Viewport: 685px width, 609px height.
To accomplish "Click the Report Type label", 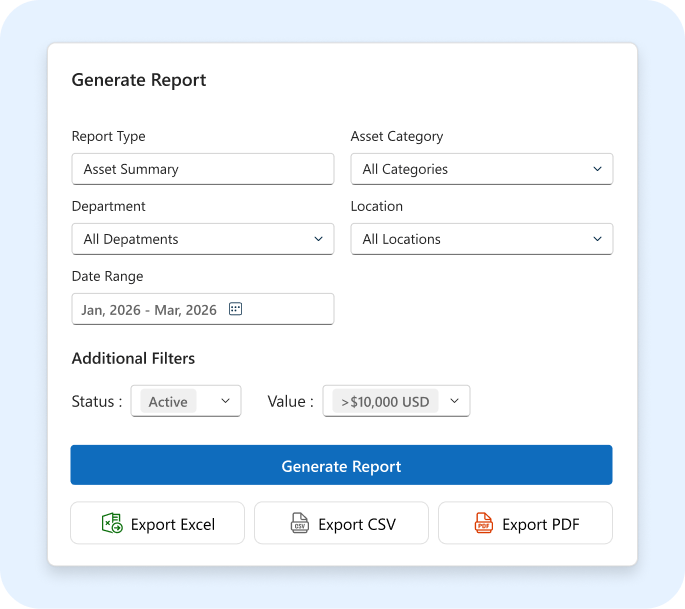I will pyautogui.click(x=108, y=136).
